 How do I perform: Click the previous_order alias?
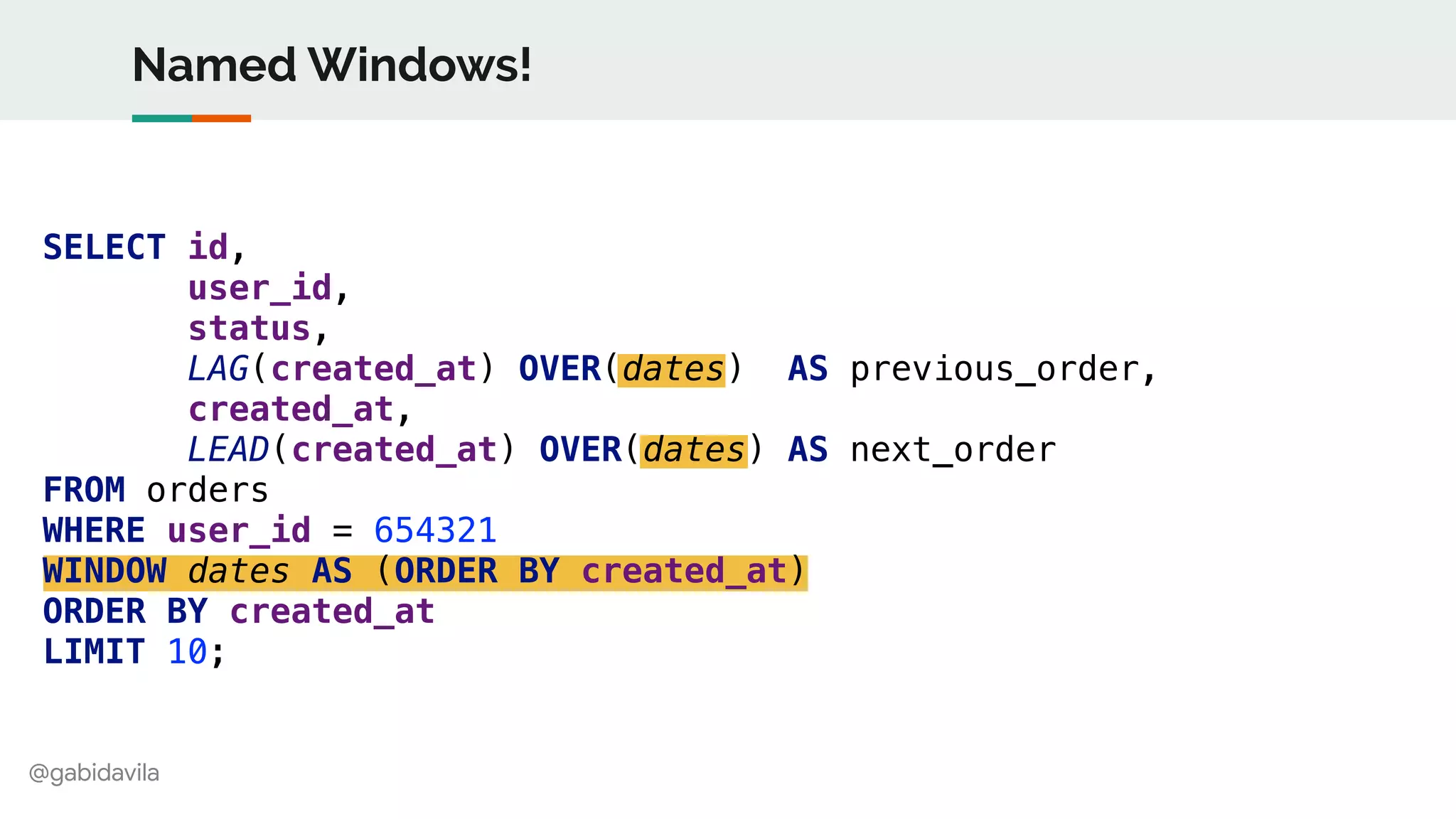click(x=995, y=370)
